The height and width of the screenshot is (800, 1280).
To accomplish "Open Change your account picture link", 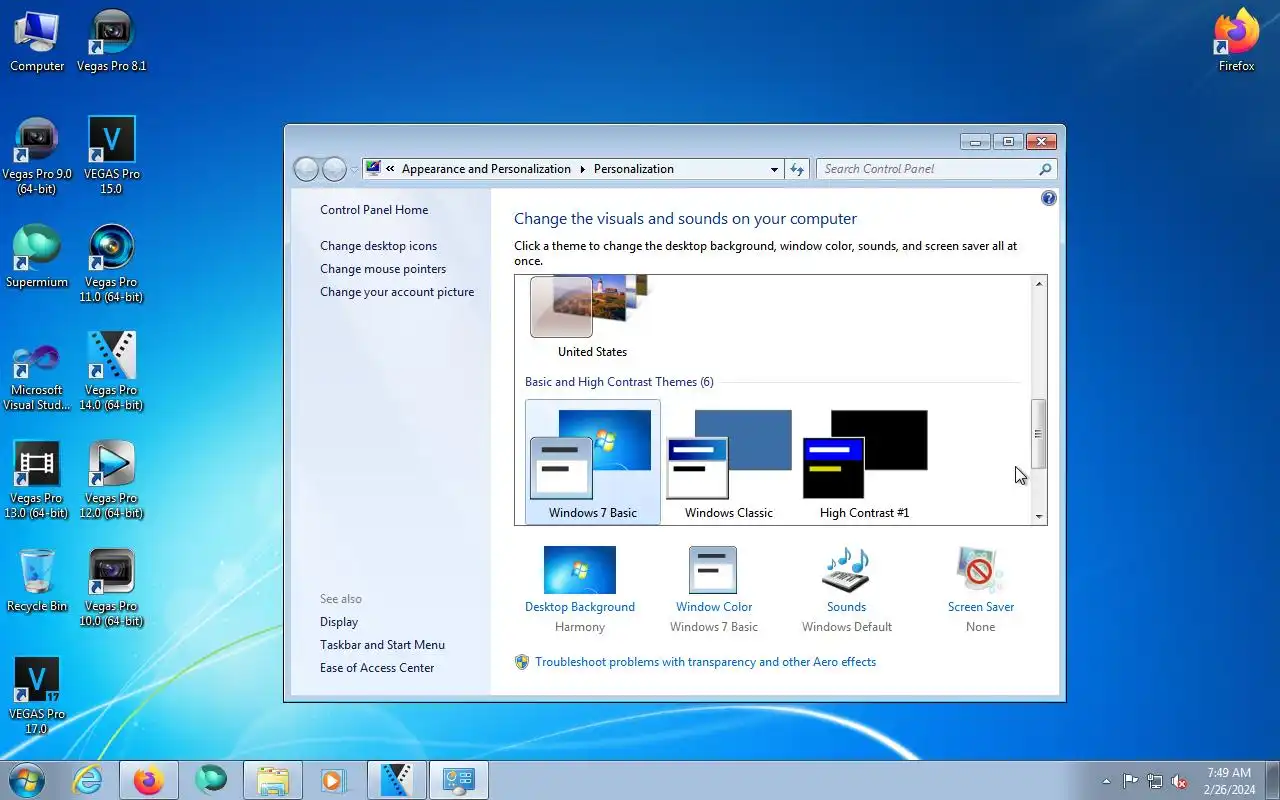I will point(397,292).
